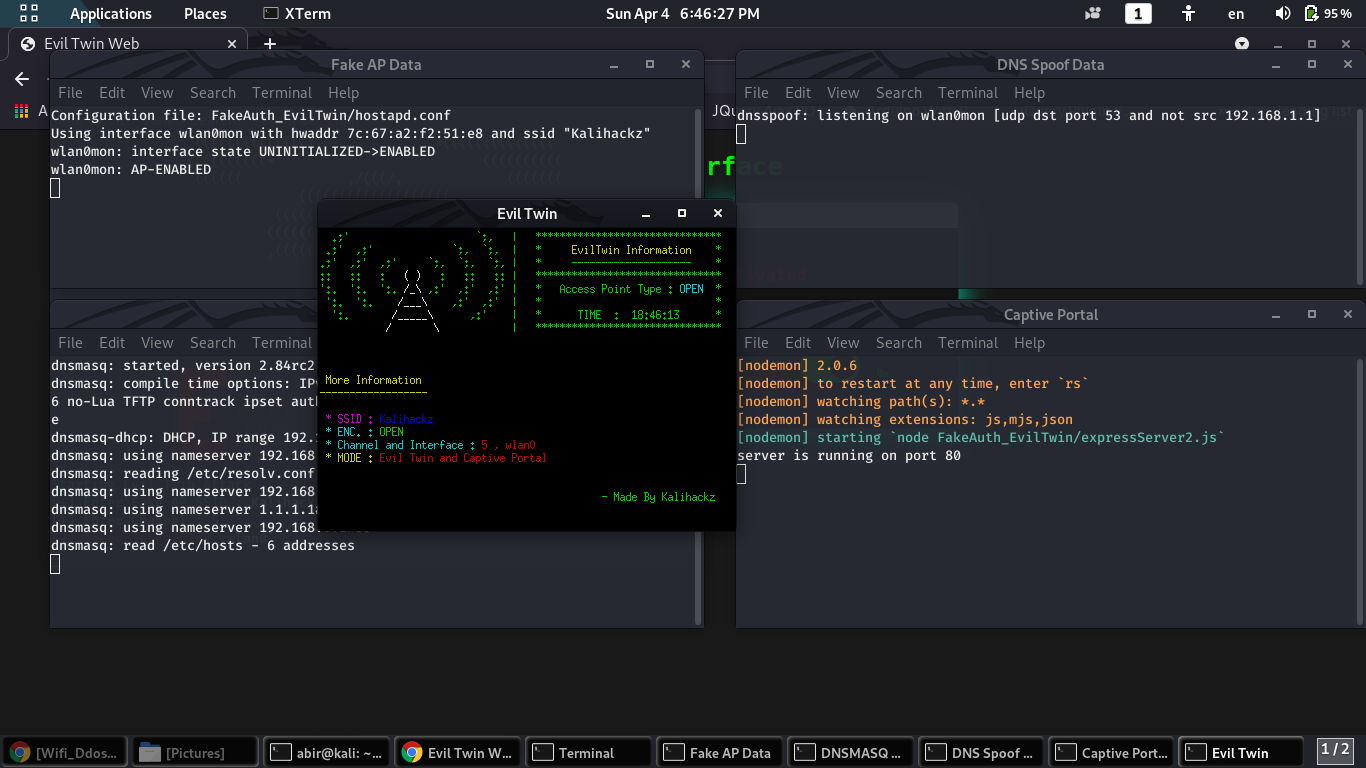The height and width of the screenshot is (768, 1366).
Task: Open Help menu in Captive Portal window
Action: 1029,343
